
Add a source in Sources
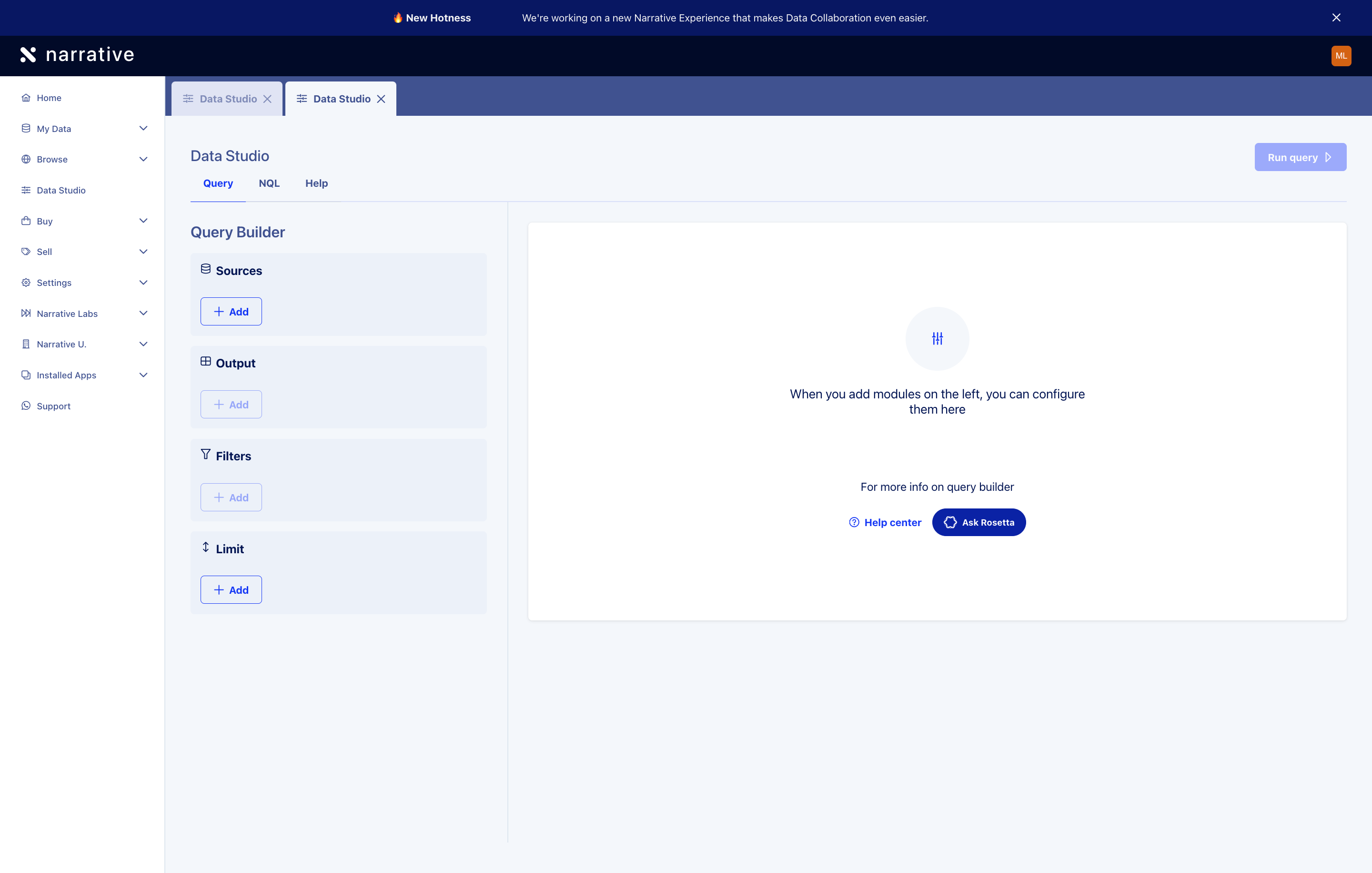231,311
